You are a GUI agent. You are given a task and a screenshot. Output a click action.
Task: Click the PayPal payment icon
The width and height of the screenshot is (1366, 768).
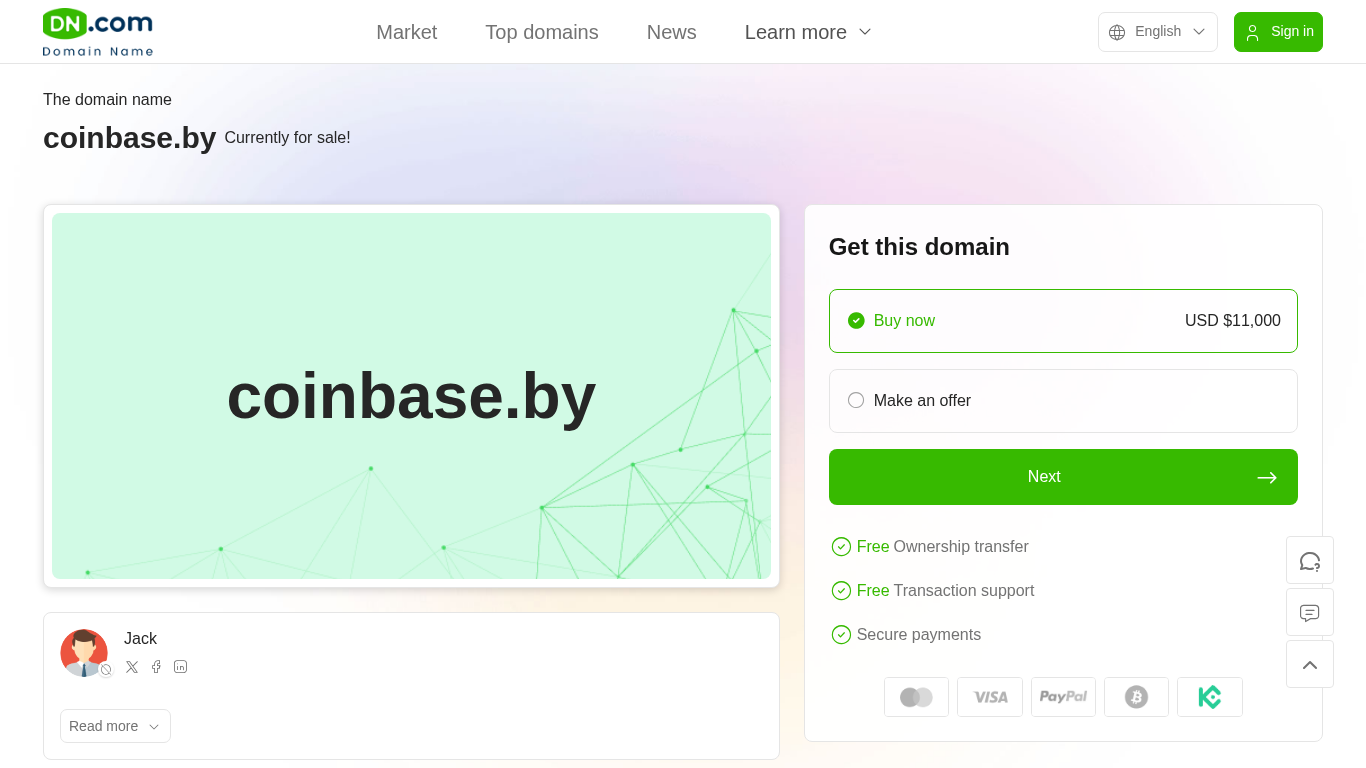coord(1063,697)
